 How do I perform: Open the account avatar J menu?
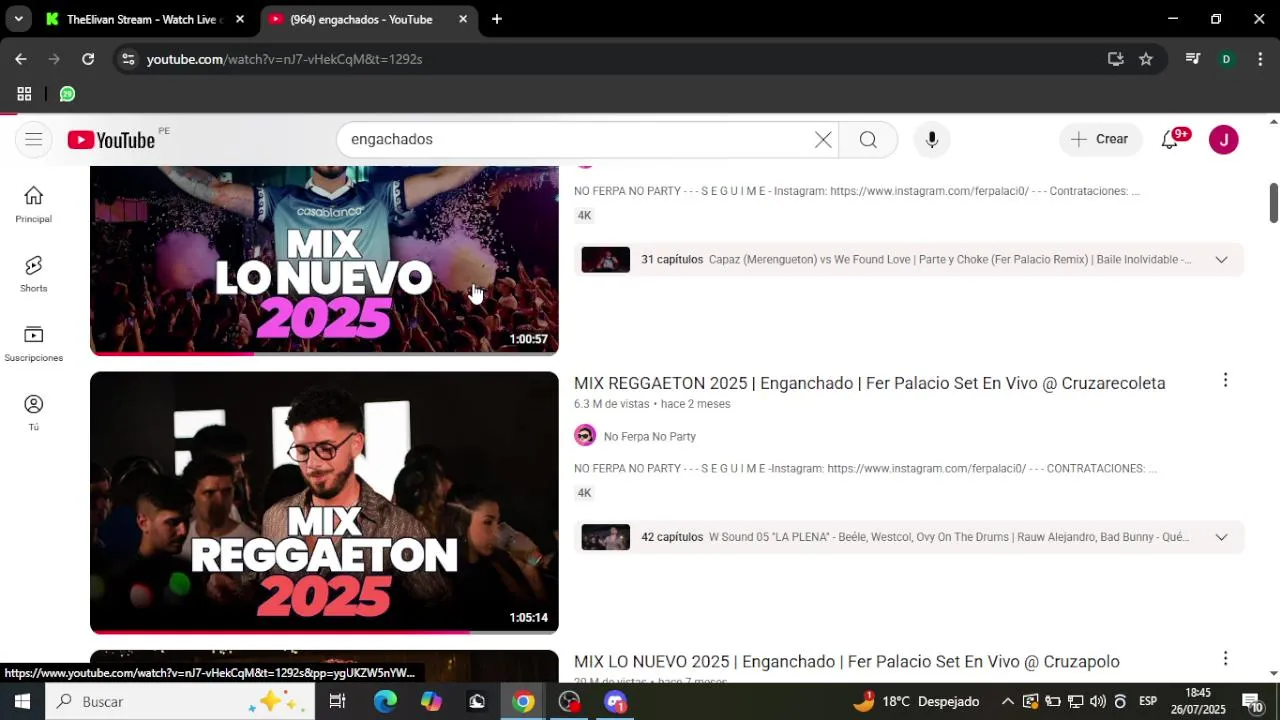(1223, 140)
